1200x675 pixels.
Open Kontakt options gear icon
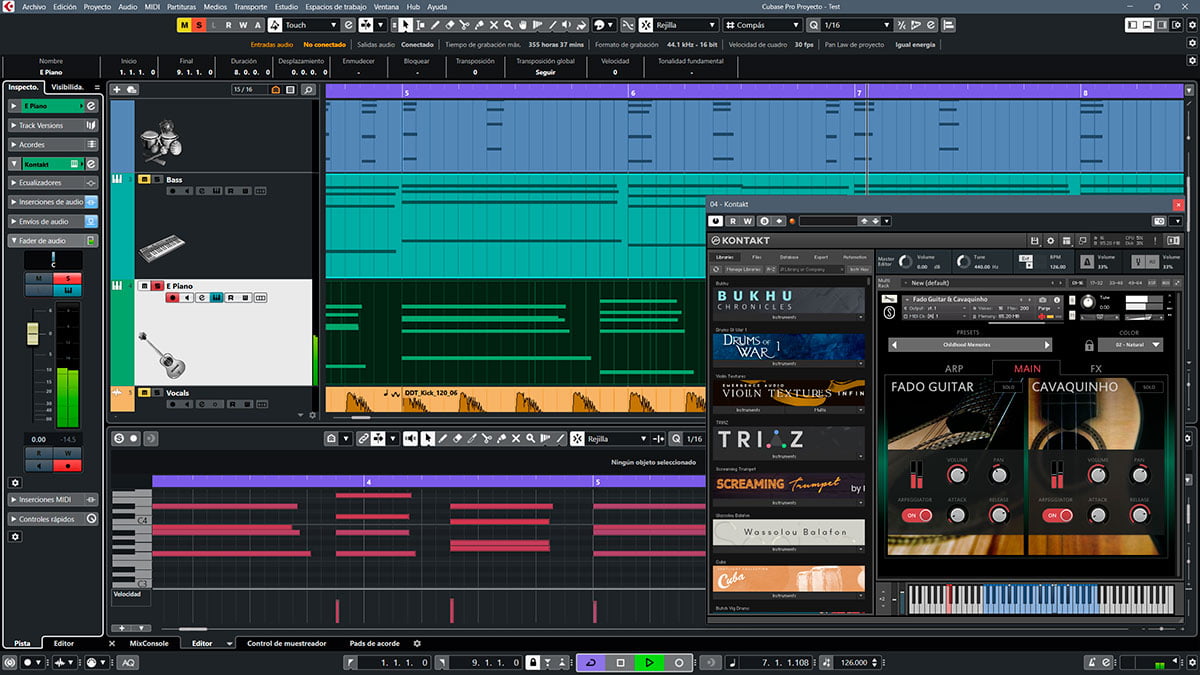[x=1050, y=240]
